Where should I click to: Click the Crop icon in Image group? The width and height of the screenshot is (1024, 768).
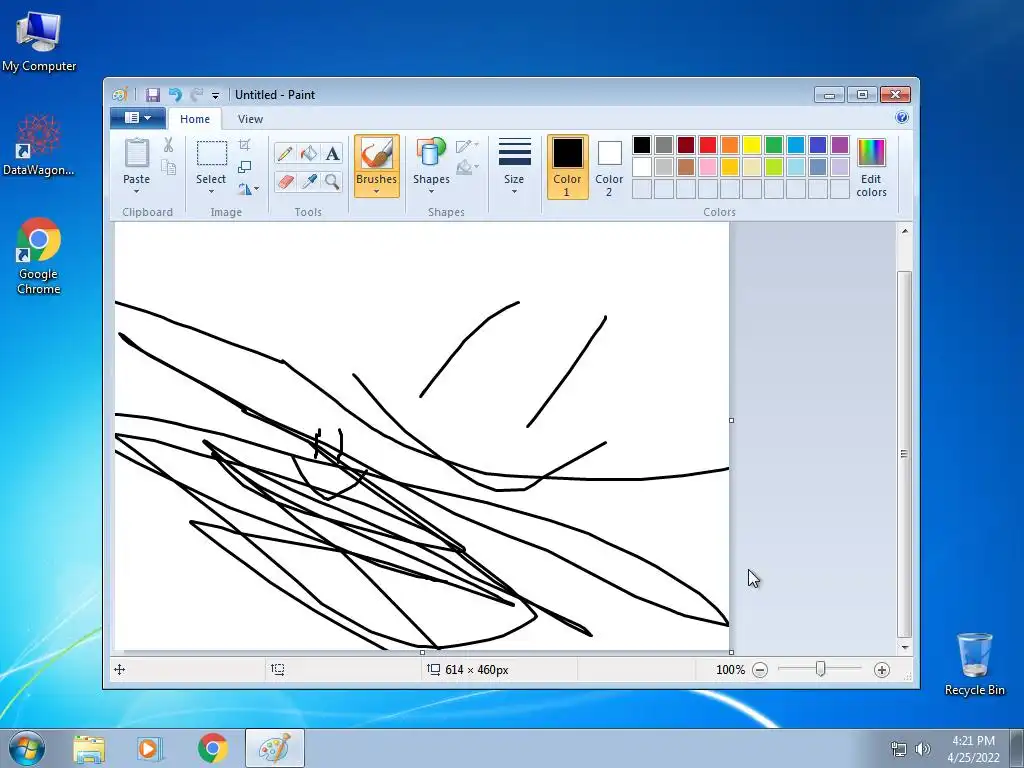pyautogui.click(x=244, y=144)
